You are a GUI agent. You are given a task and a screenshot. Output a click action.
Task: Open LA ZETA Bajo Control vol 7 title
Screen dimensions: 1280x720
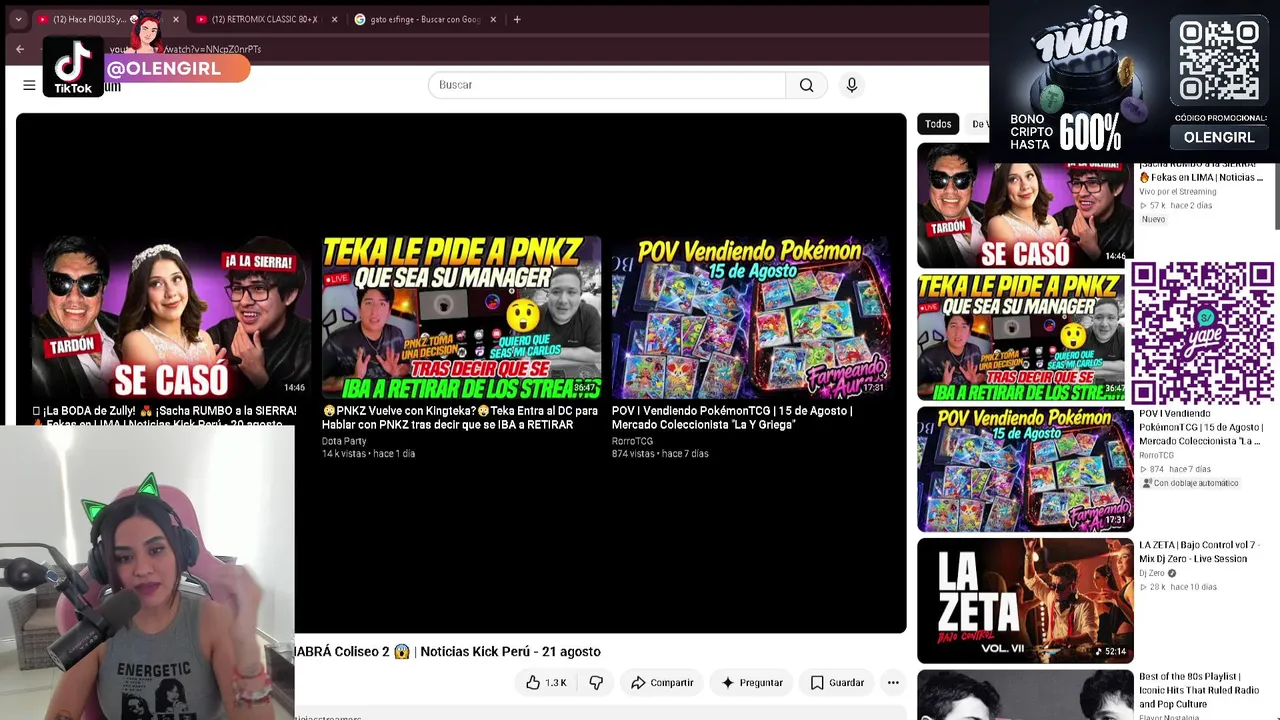click(1198, 552)
